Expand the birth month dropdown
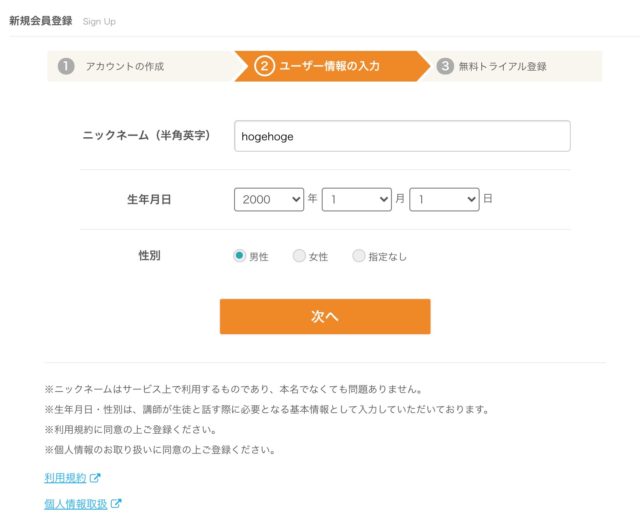640x528 pixels. coord(356,199)
